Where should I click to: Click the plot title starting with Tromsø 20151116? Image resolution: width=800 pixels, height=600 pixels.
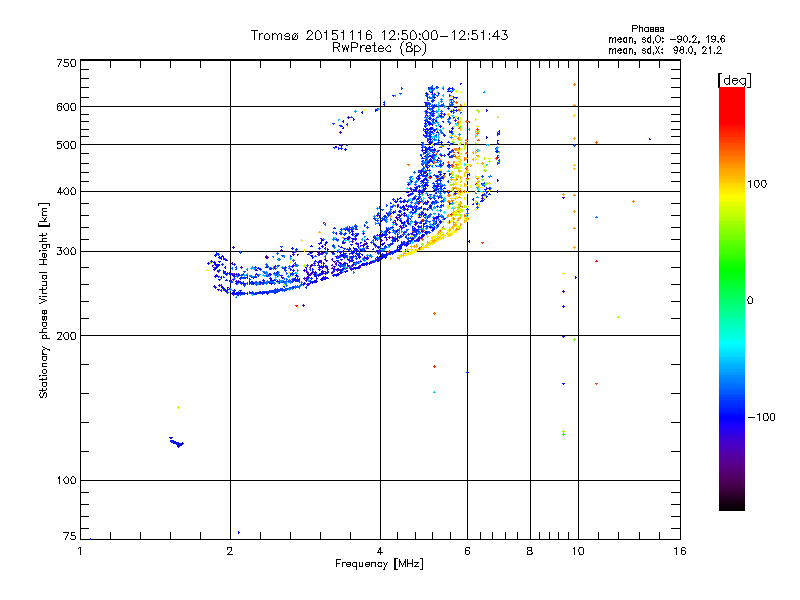(x=379, y=35)
